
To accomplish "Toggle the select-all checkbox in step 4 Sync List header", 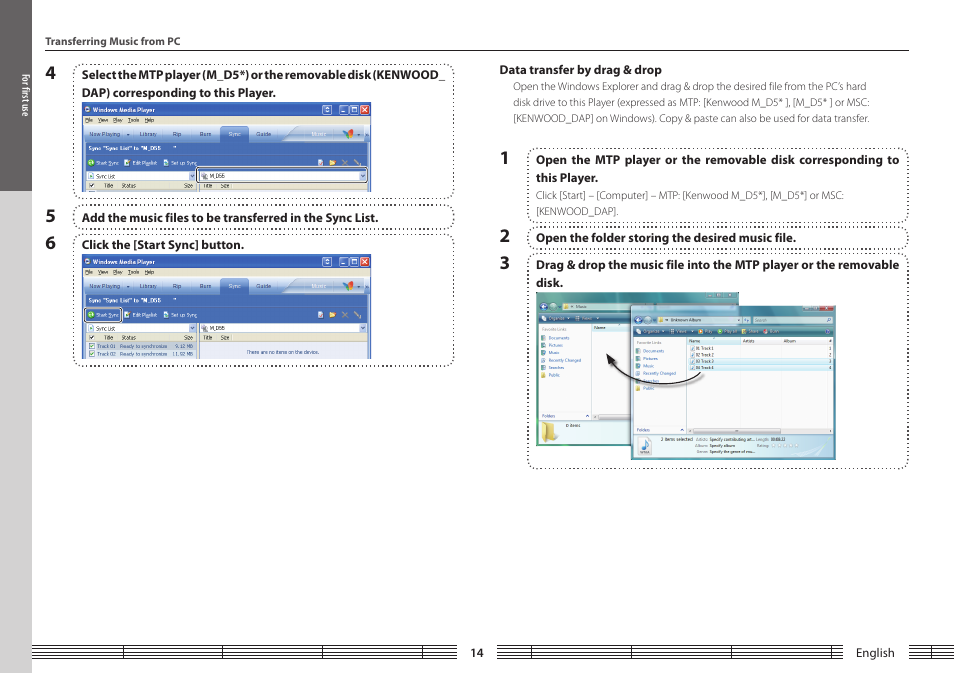I will pos(92,186).
